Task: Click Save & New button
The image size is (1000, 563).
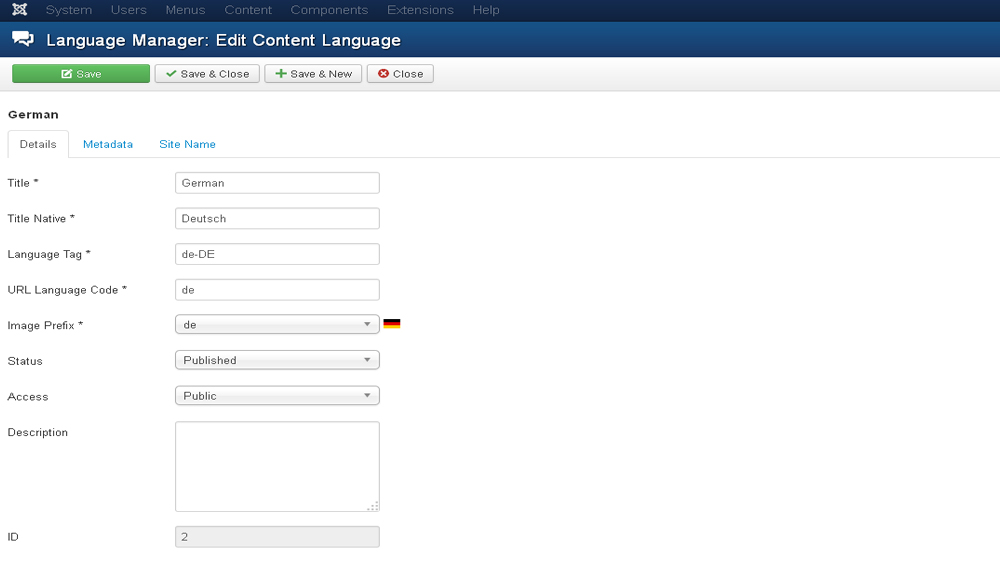Action: (x=313, y=74)
